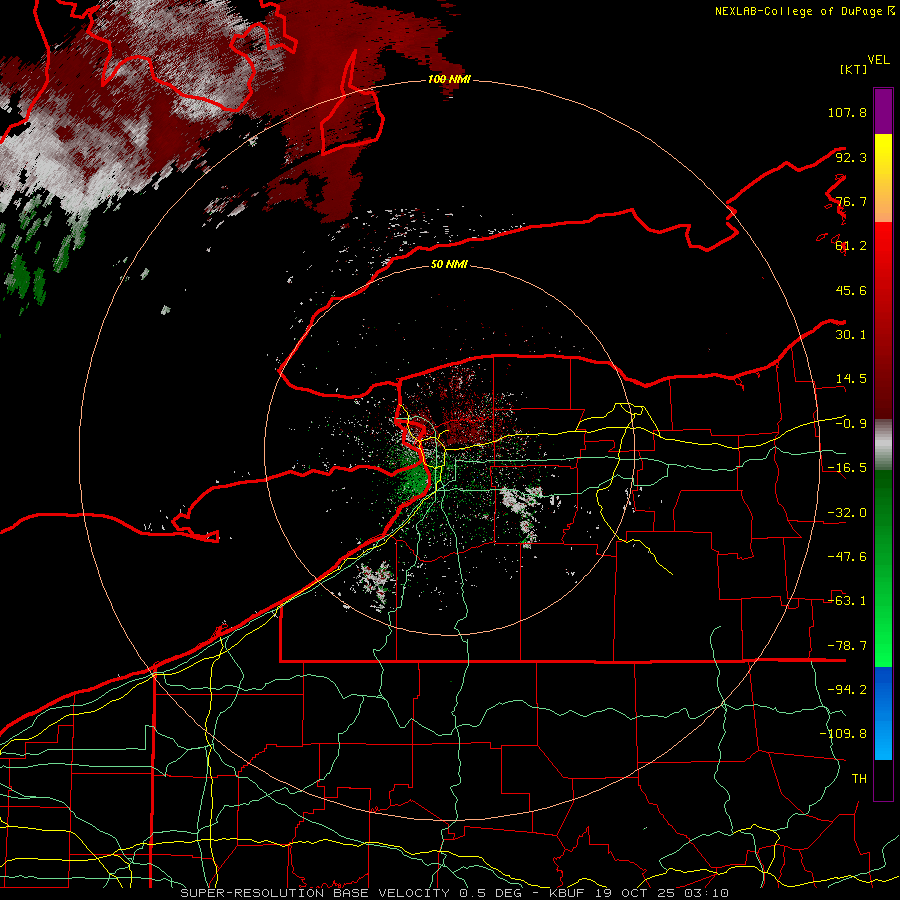The width and height of the screenshot is (900, 900).
Task: Click the 14.5 velocity scale value
Action: [851, 379]
